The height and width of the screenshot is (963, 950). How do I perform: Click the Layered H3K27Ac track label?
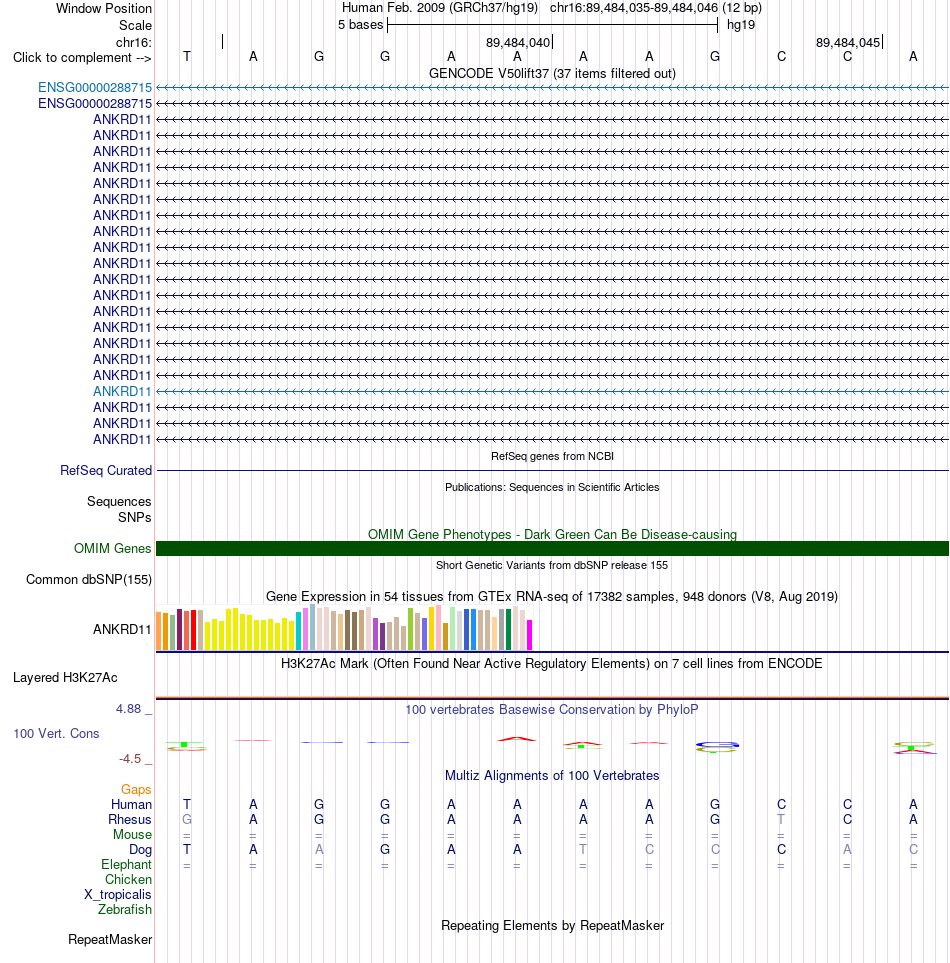[x=65, y=677]
